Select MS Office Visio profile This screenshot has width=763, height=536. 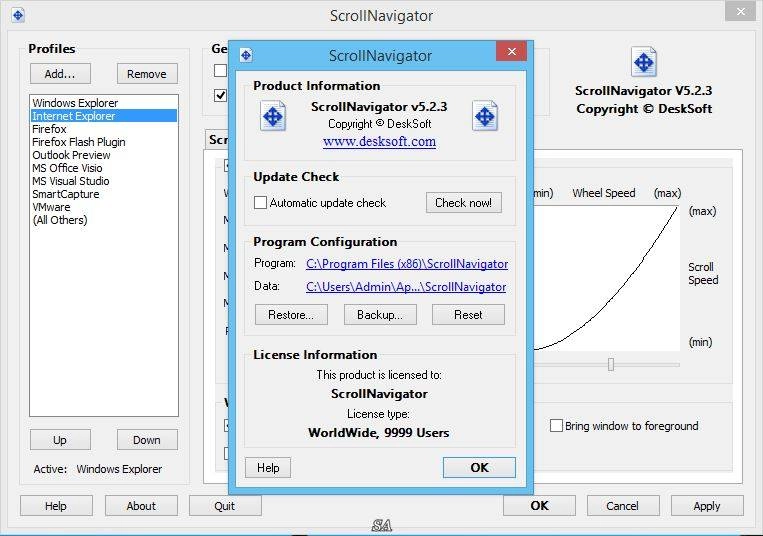(104, 168)
